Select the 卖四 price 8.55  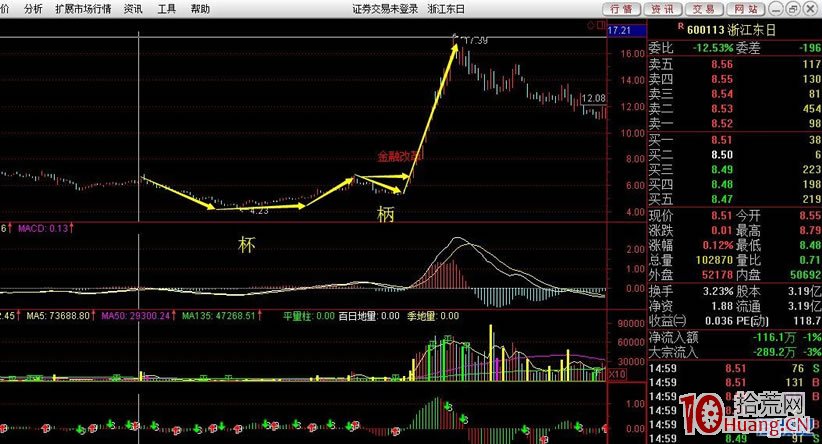pyautogui.click(x=722, y=79)
